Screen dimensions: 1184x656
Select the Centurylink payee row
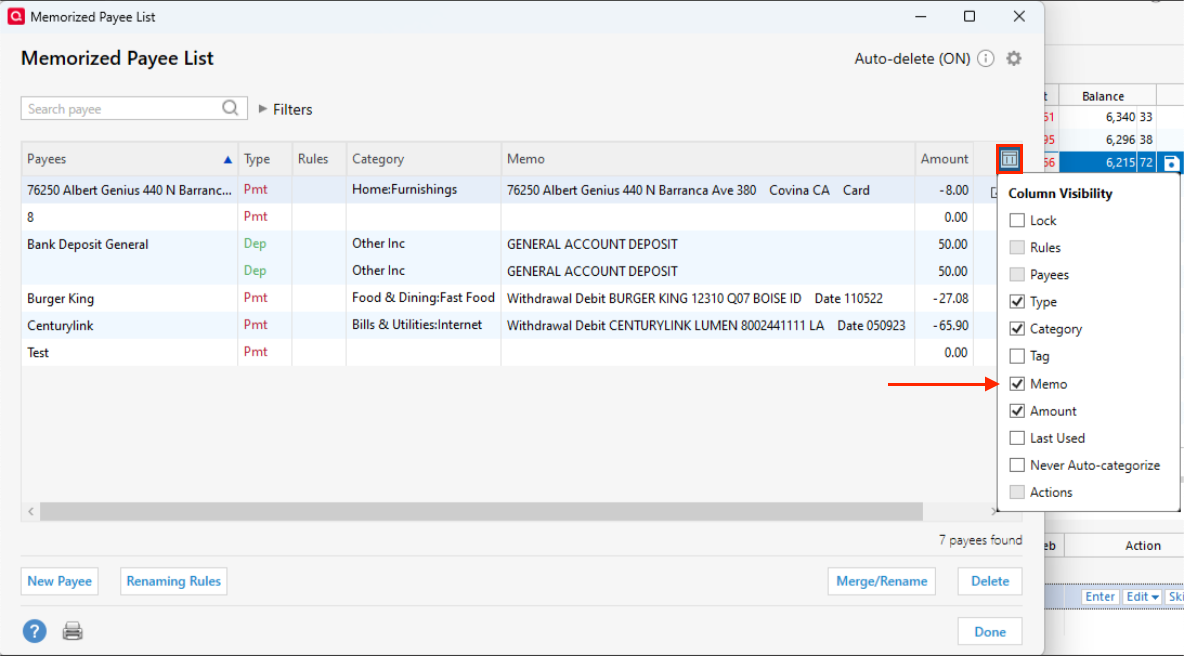[x=60, y=325]
